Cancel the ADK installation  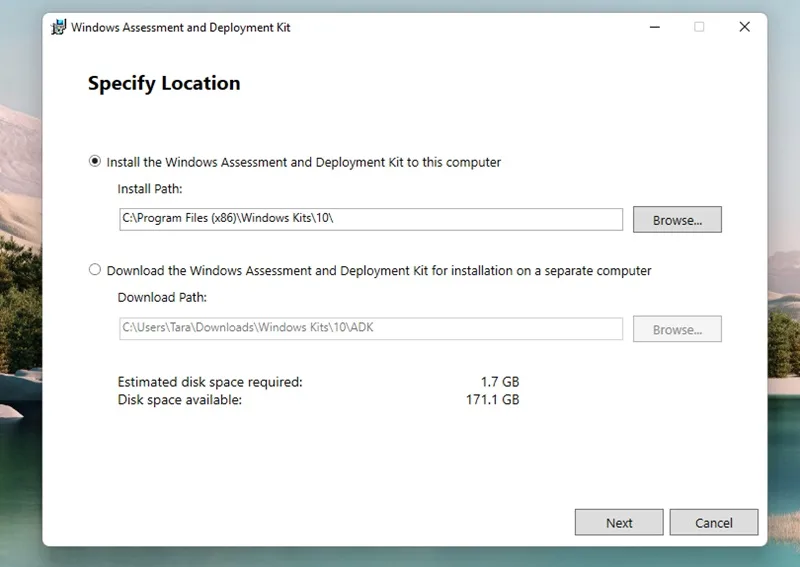click(x=714, y=522)
